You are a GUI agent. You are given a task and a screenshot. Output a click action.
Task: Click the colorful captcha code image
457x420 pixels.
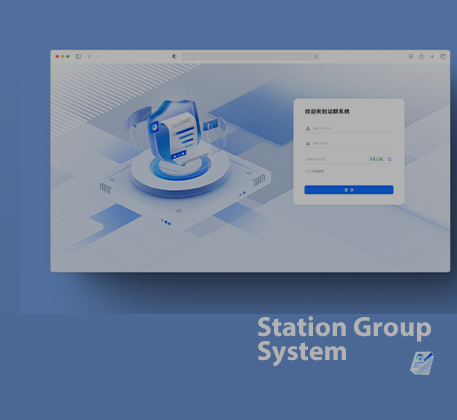[377, 159]
